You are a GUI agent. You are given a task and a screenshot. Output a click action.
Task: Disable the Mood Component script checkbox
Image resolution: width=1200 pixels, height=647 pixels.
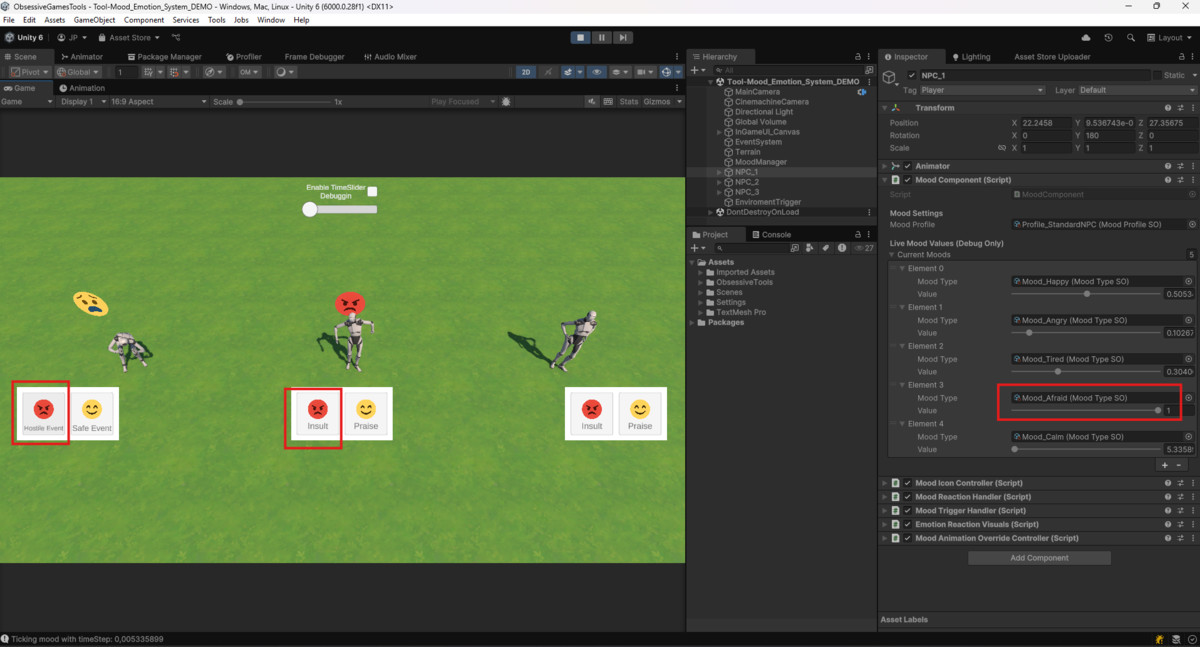tap(908, 180)
